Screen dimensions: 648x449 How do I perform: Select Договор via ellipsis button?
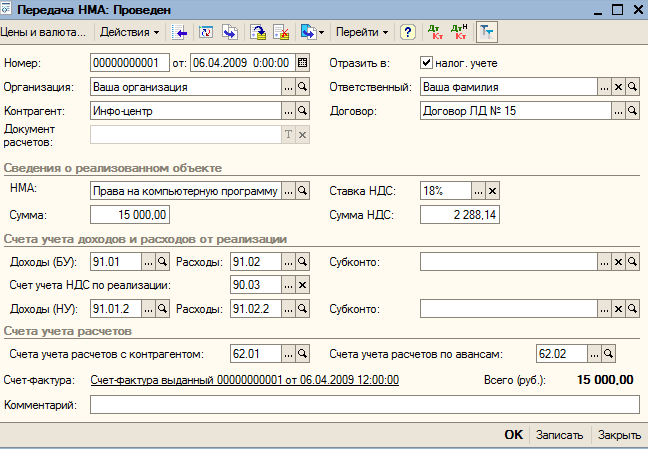click(618, 111)
